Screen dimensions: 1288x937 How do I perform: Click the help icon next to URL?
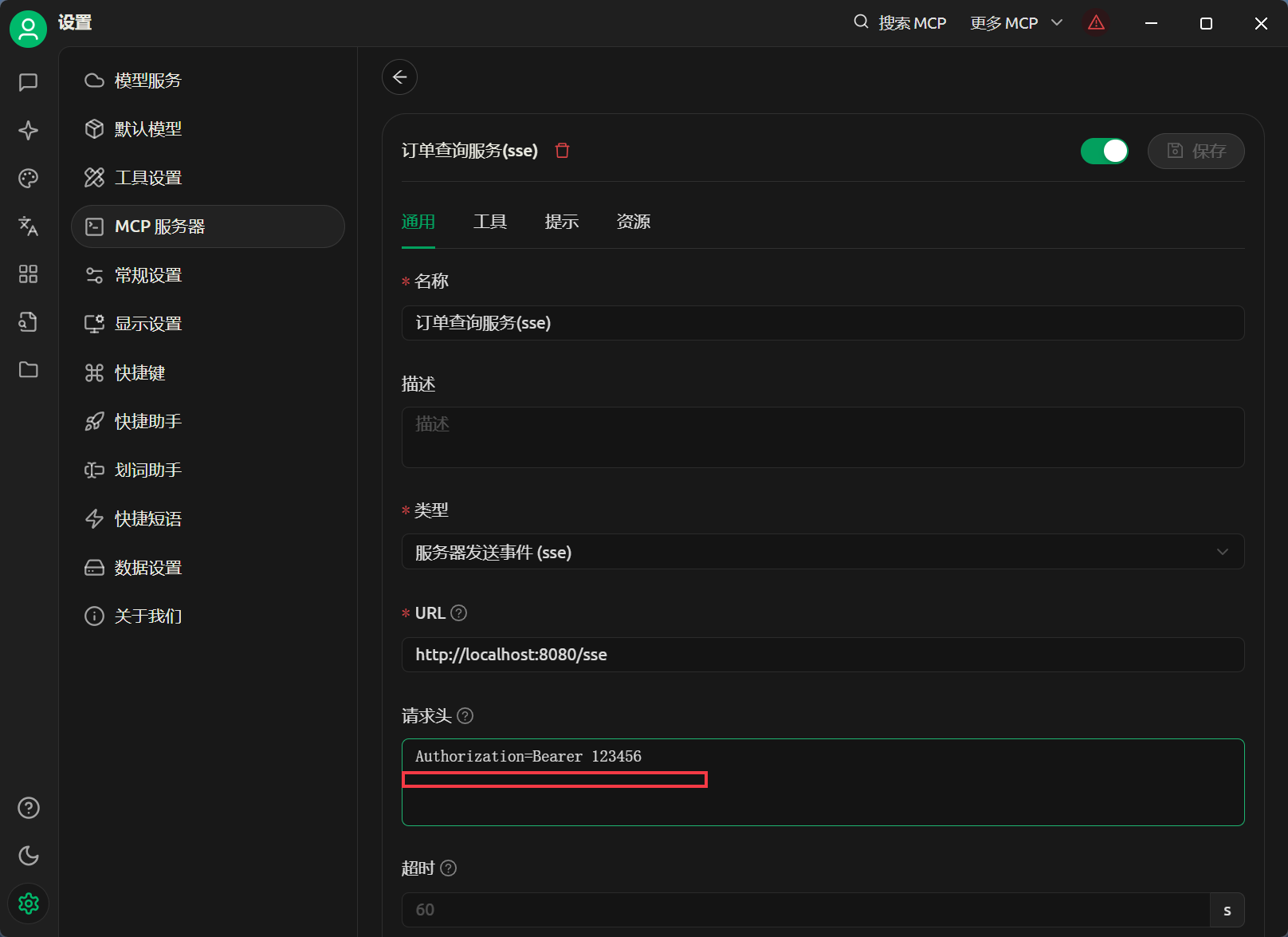point(459,613)
